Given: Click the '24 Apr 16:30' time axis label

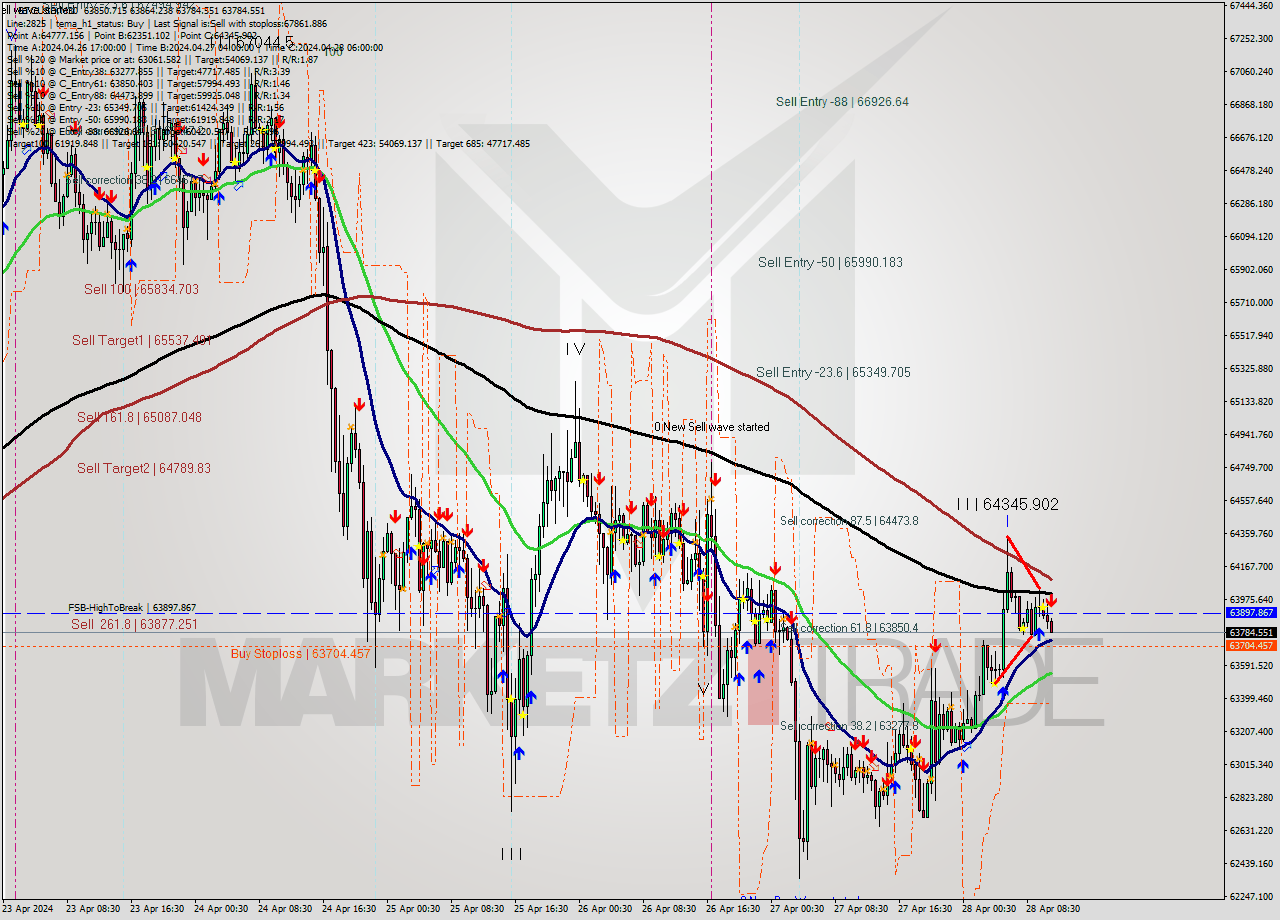Looking at the screenshot, I should (348, 909).
